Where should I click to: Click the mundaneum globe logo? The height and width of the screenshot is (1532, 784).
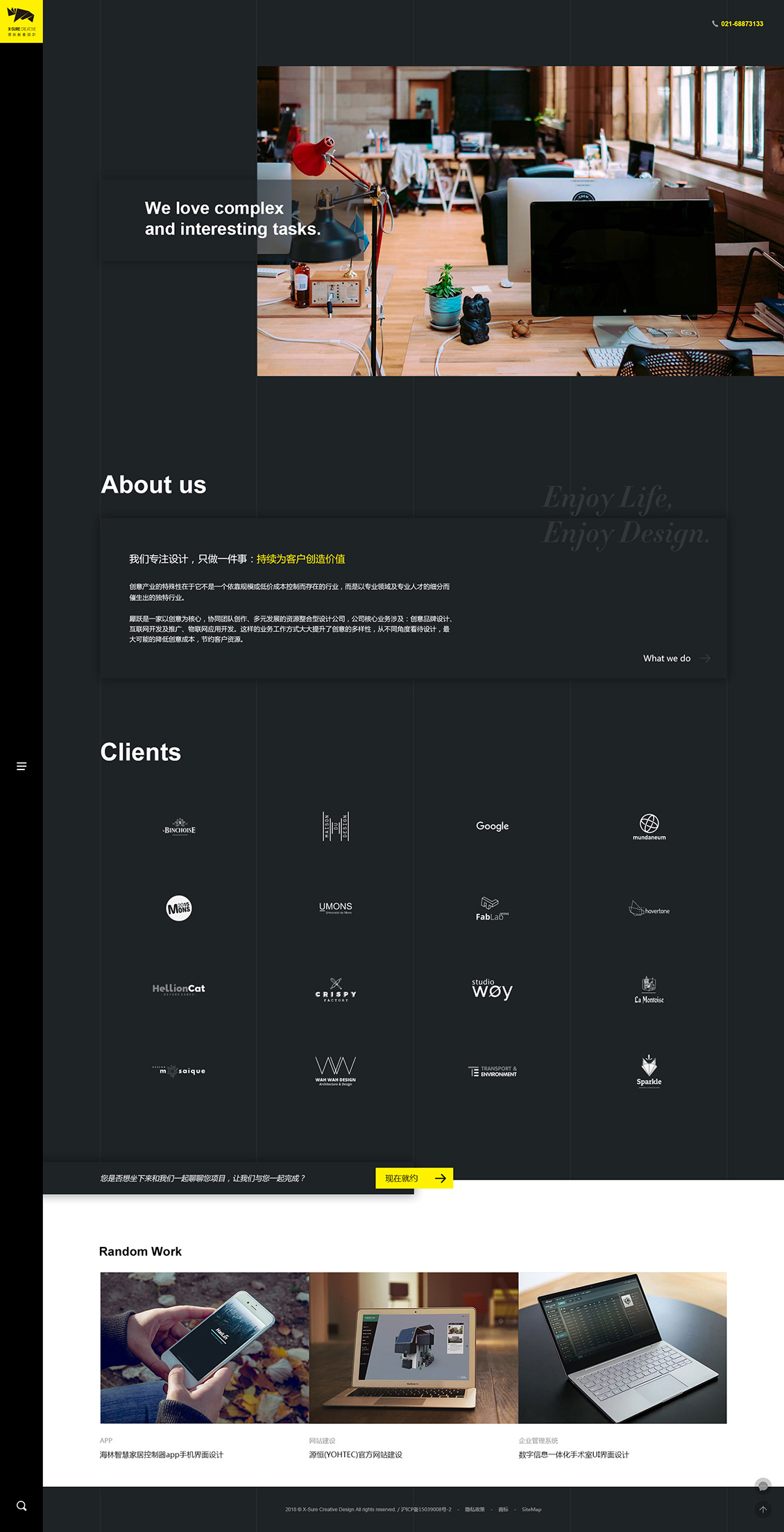[x=649, y=827]
